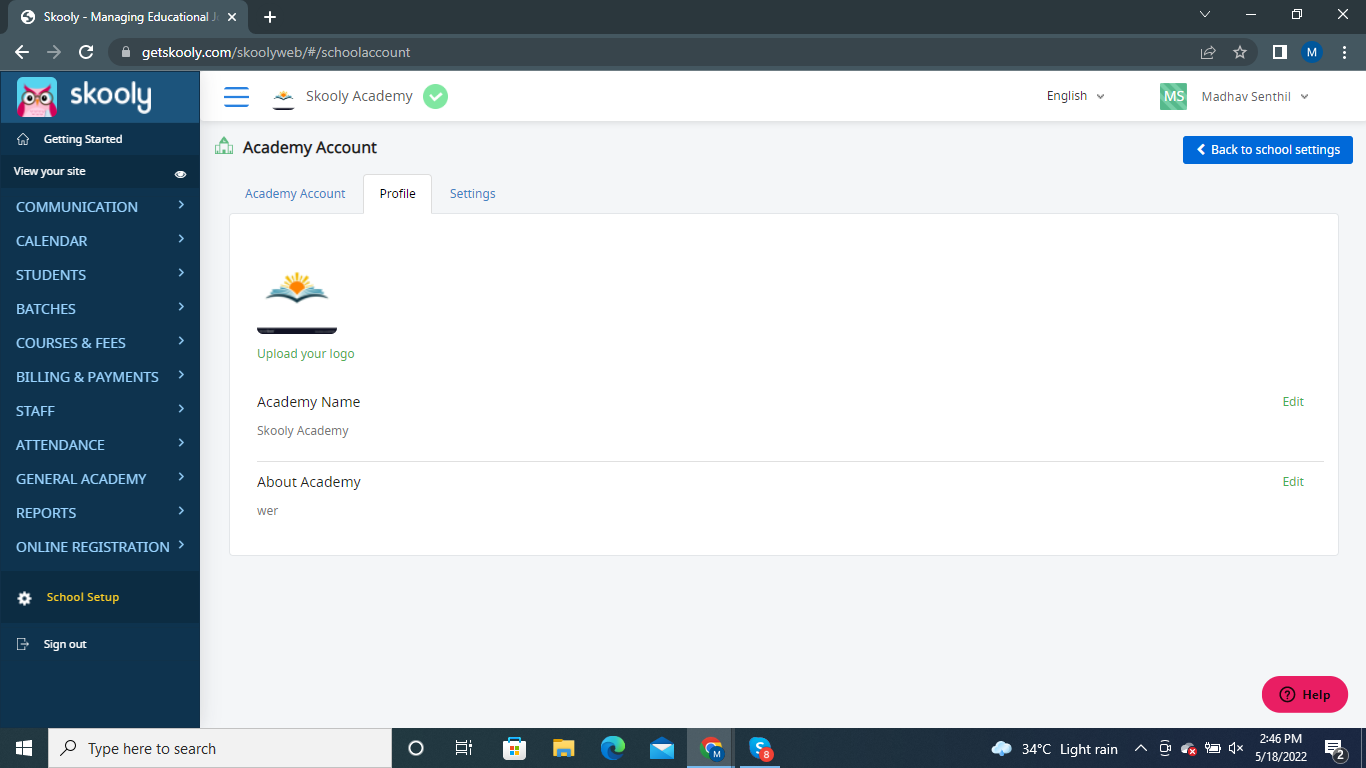Select the Profile tab
Image resolution: width=1366 pixels, height=768 pixels.
coord(397,194)
